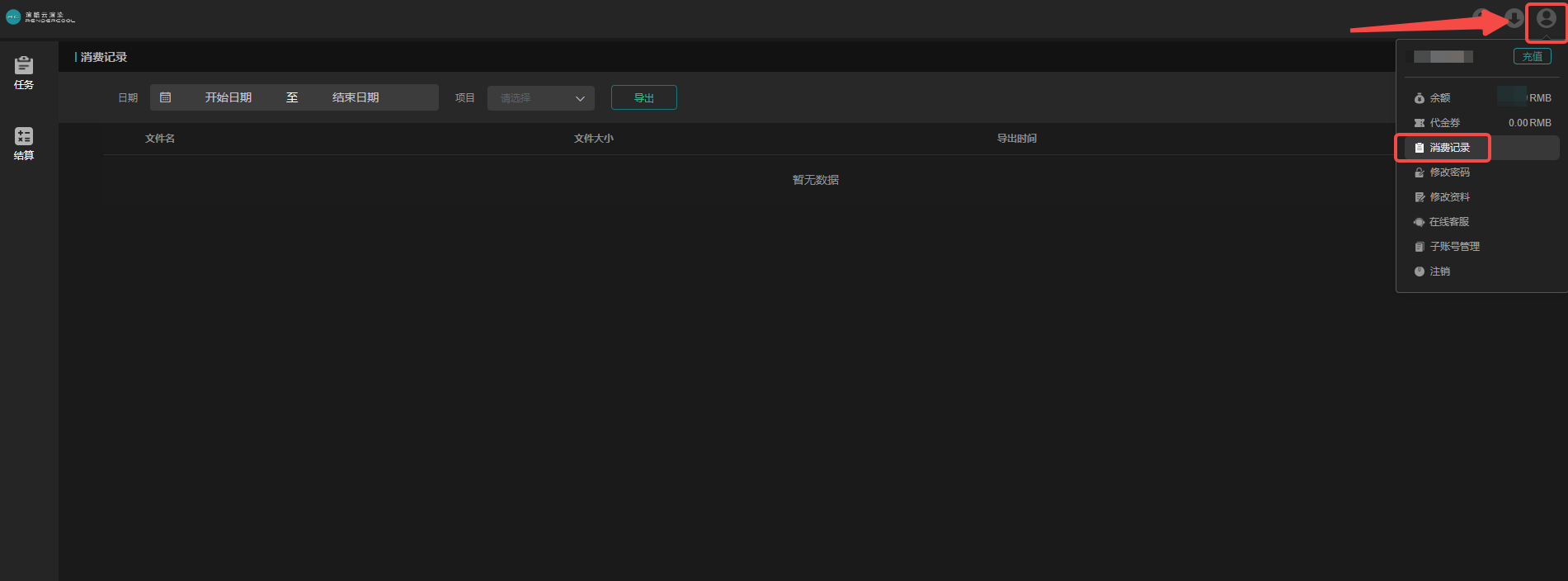Open the 开始日期 start date picker
1568x581 pixels.
coord(228,97)
